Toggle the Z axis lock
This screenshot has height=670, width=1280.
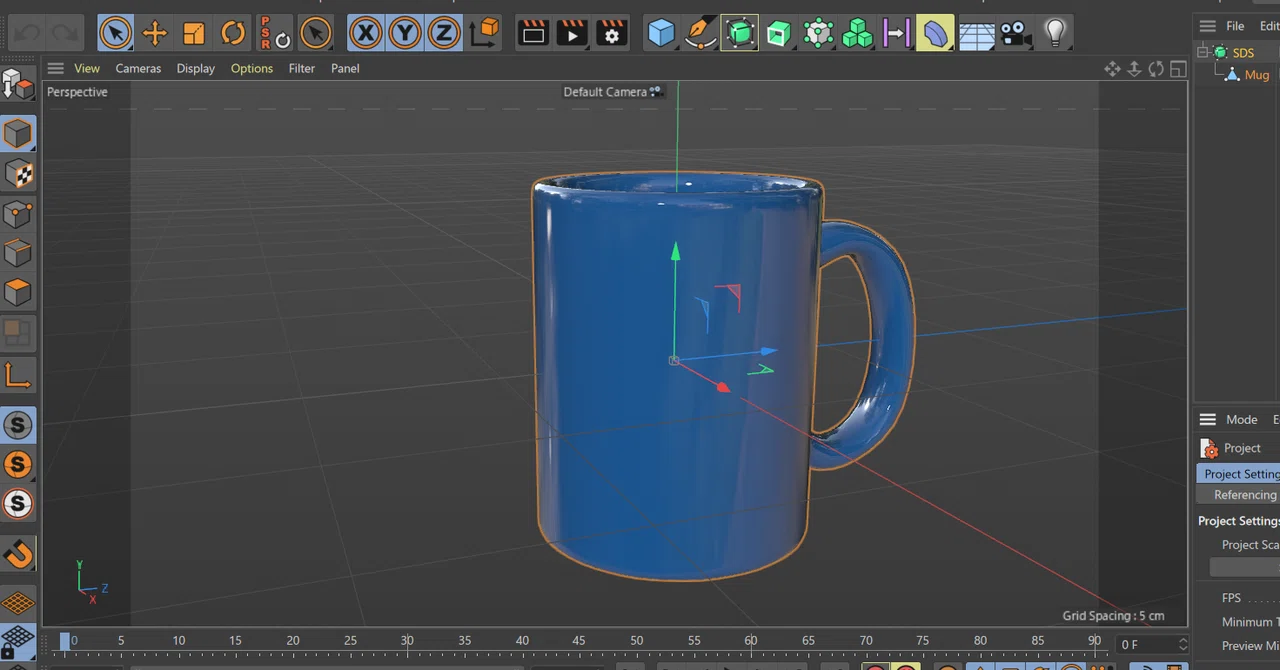(444, 33)
